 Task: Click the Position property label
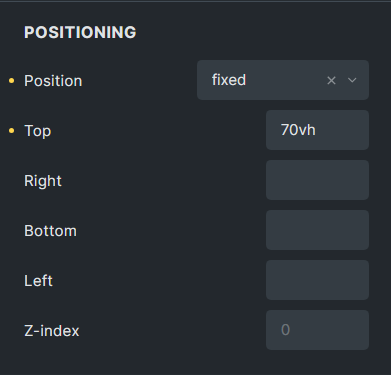pyautogui.click(x=53, y=81)
